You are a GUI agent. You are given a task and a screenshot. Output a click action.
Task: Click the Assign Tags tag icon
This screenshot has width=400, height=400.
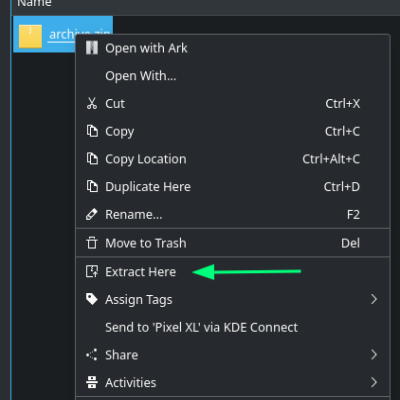tap(92, 299)
